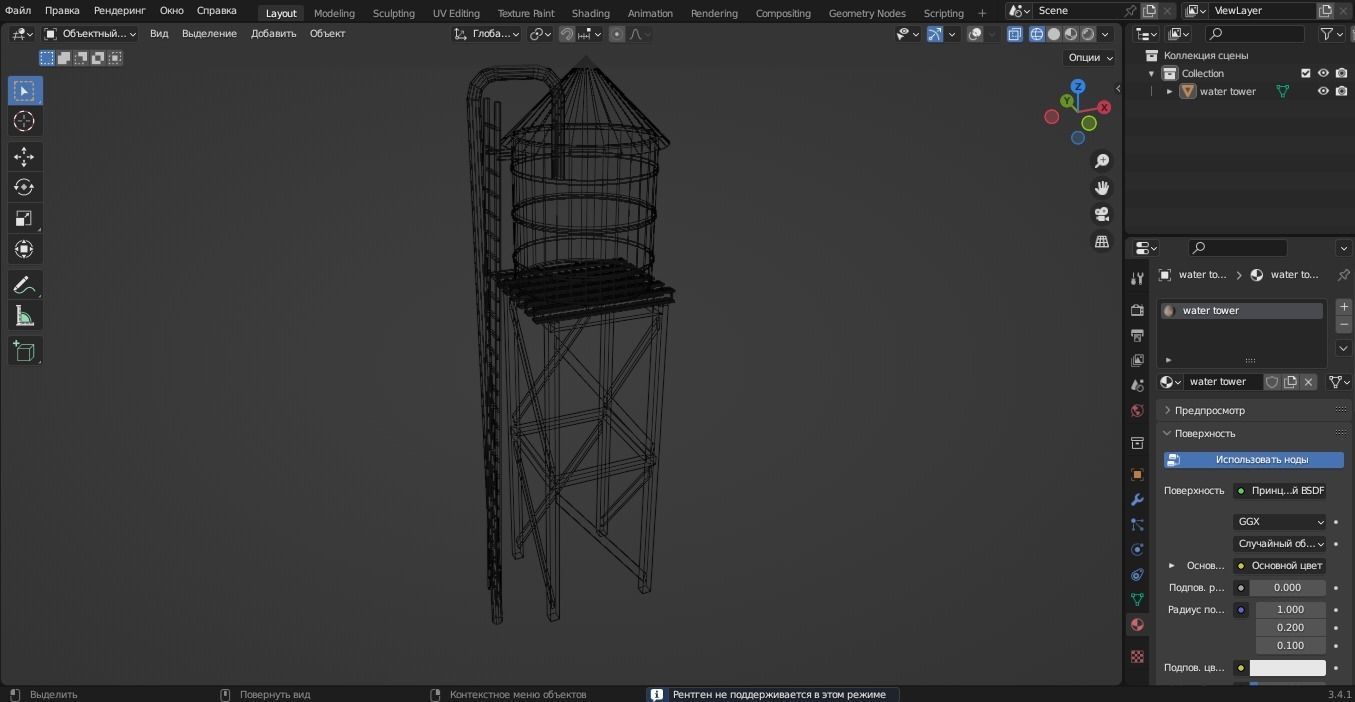Open the Output properties tab

click(1137, 335)
